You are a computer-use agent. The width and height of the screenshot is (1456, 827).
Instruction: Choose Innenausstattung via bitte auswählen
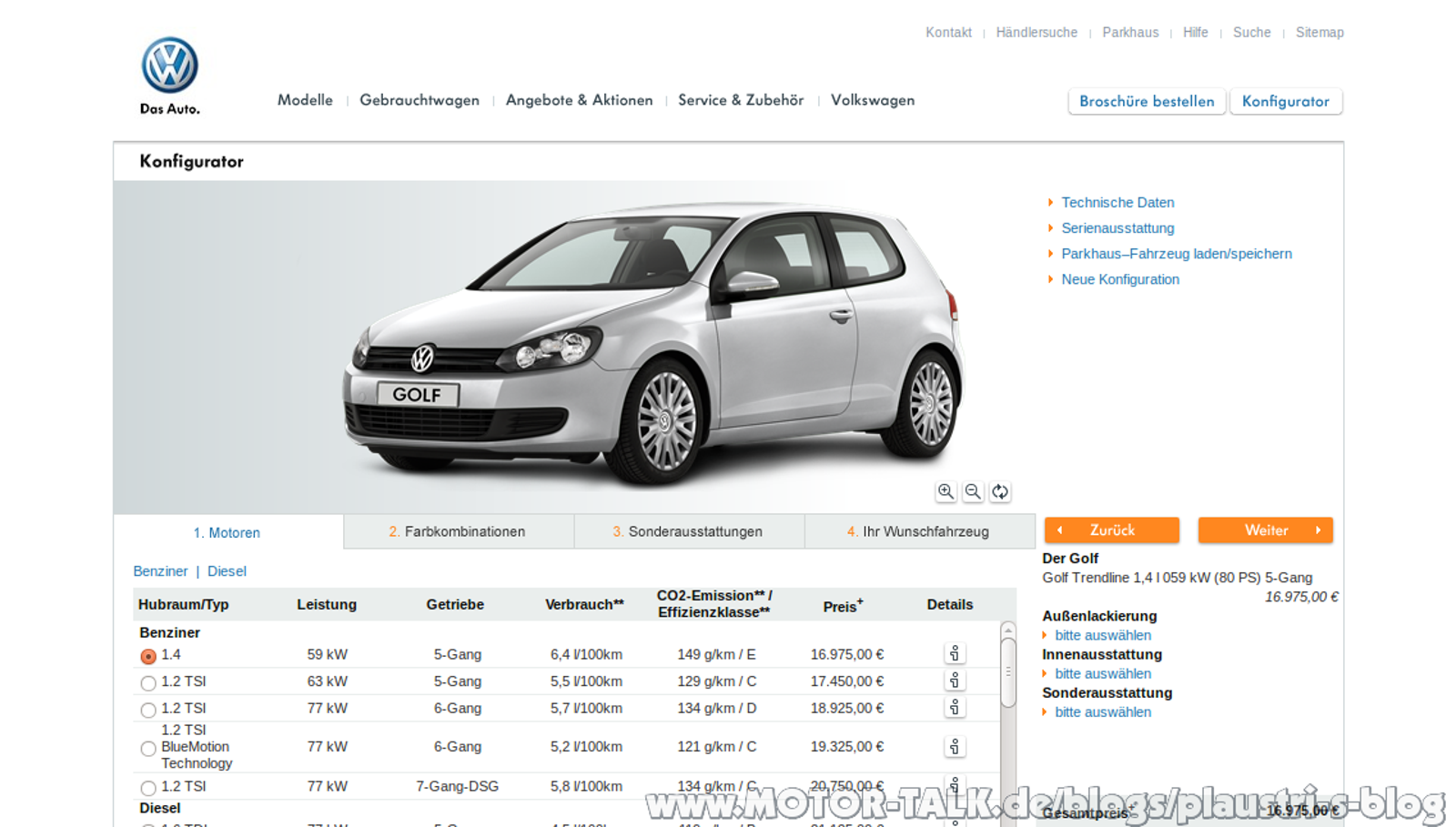pyautogui.click(x=1103, y=673)
